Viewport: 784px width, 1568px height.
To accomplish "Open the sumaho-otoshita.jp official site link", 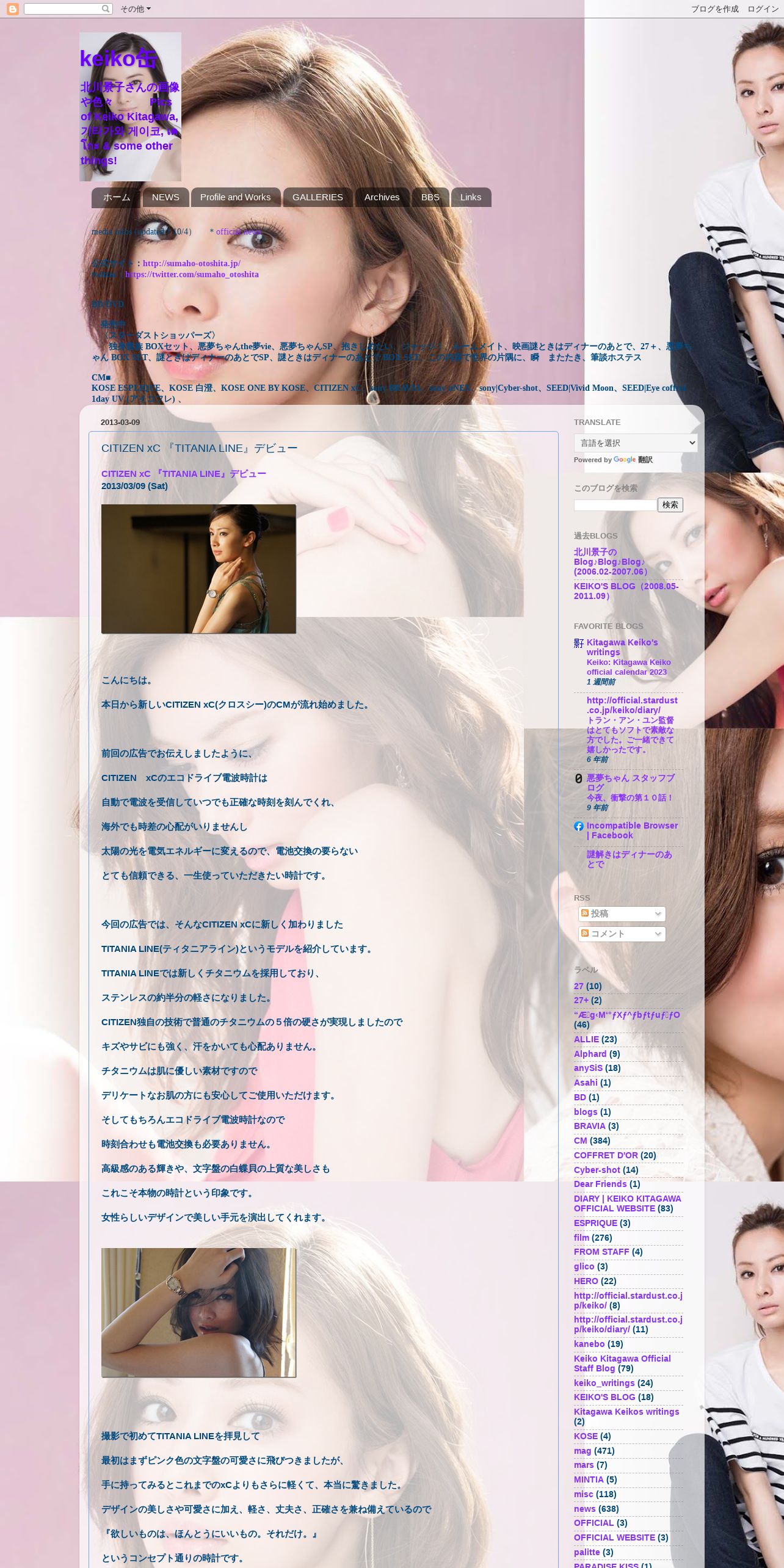I will point(191,263).
